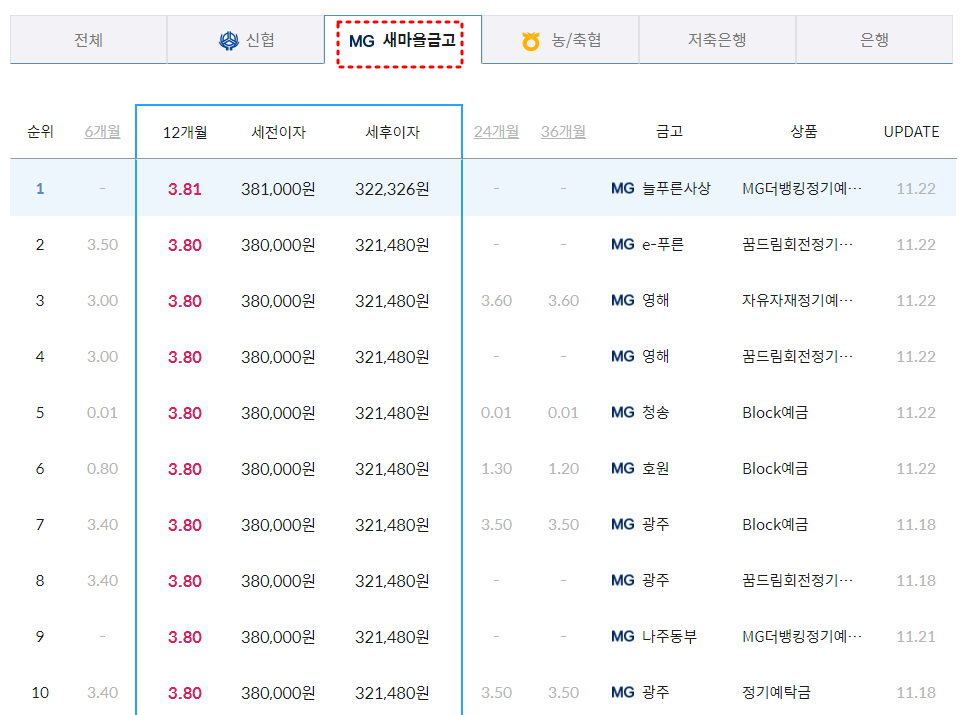
Task: Open 꿈드림회전정기 product in rank 4
Action: tap(797, 357)
